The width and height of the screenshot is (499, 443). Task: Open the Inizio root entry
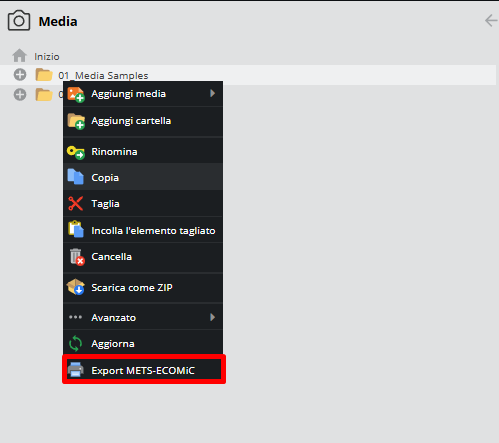47,57
